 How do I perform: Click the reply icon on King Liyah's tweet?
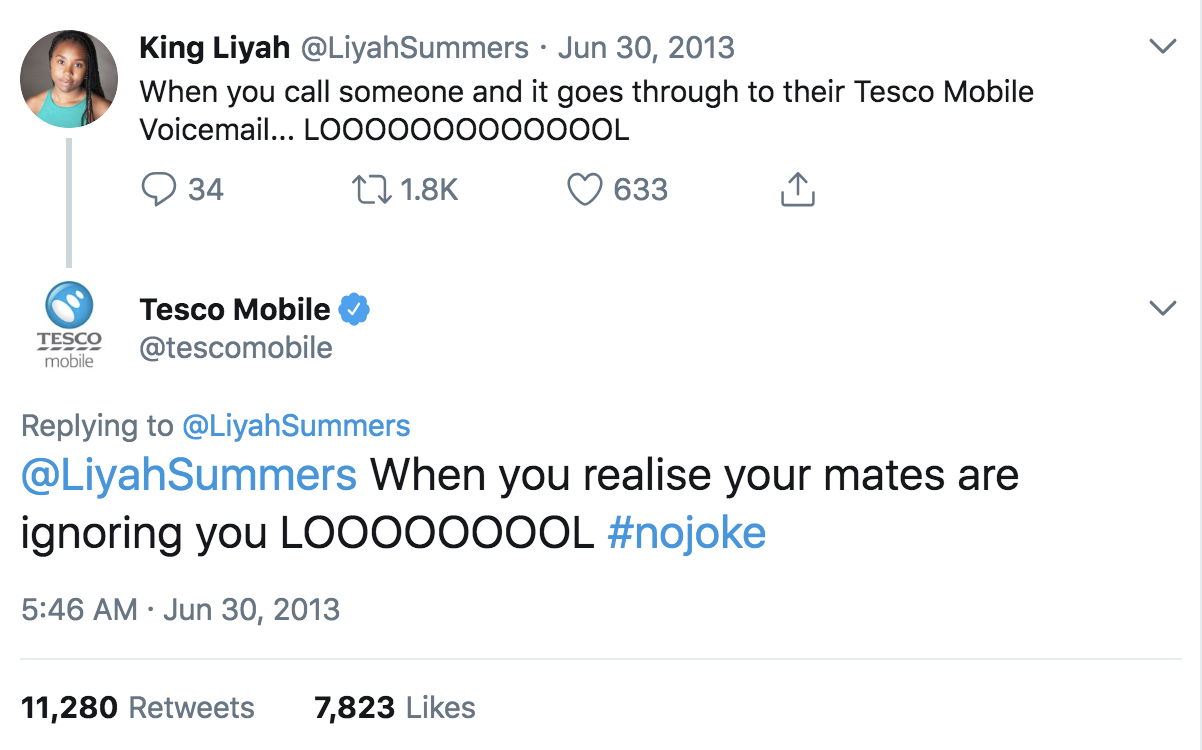159,189
